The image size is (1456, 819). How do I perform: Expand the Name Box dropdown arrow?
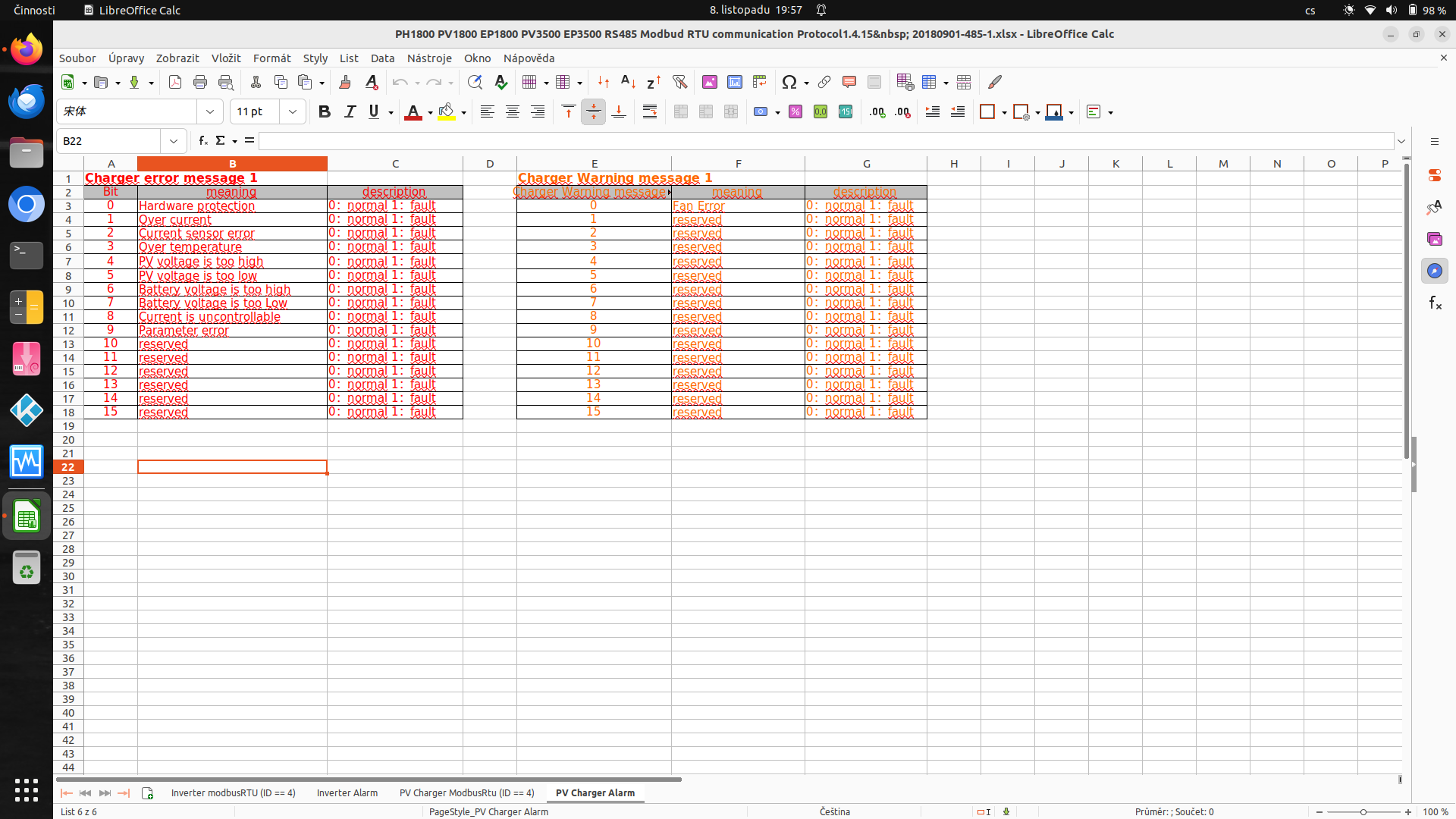[x=174, y=141]
